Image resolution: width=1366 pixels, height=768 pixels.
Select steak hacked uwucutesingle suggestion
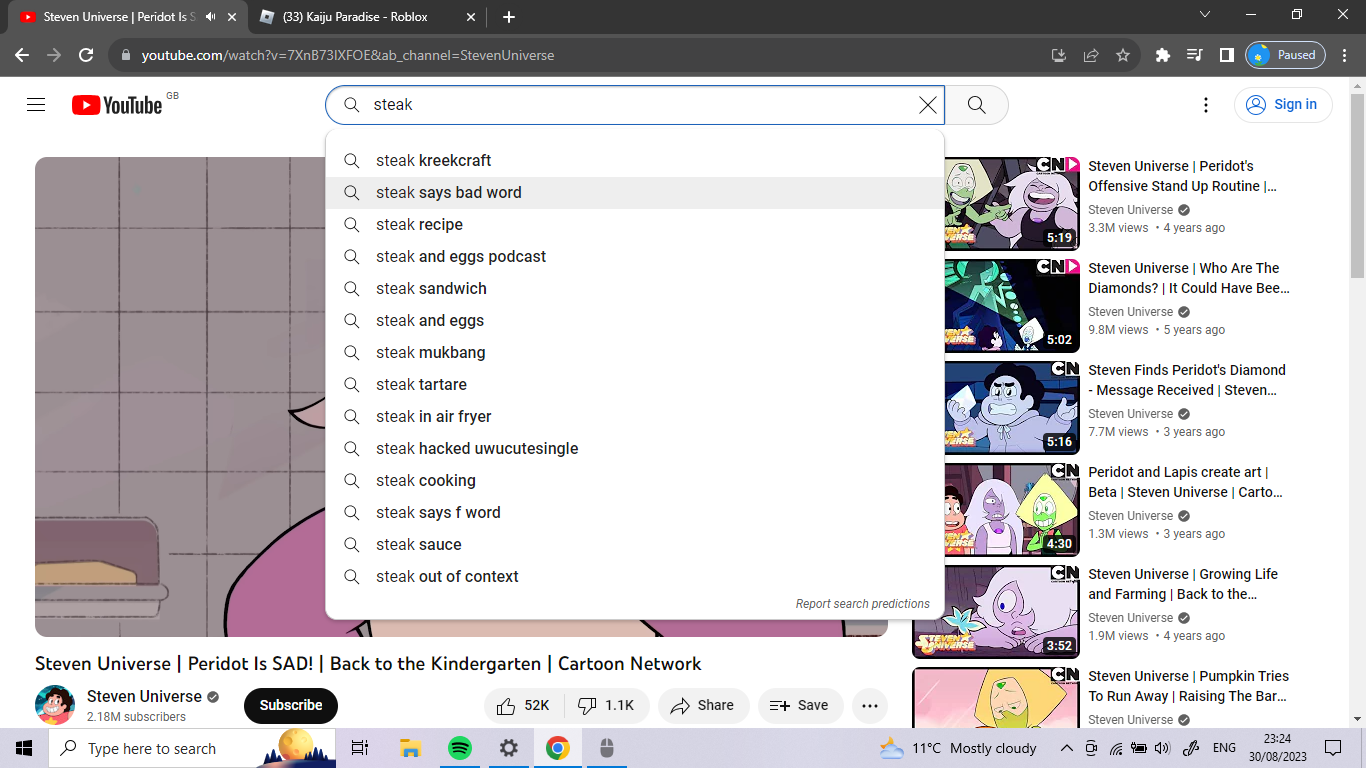pos(635,449)
